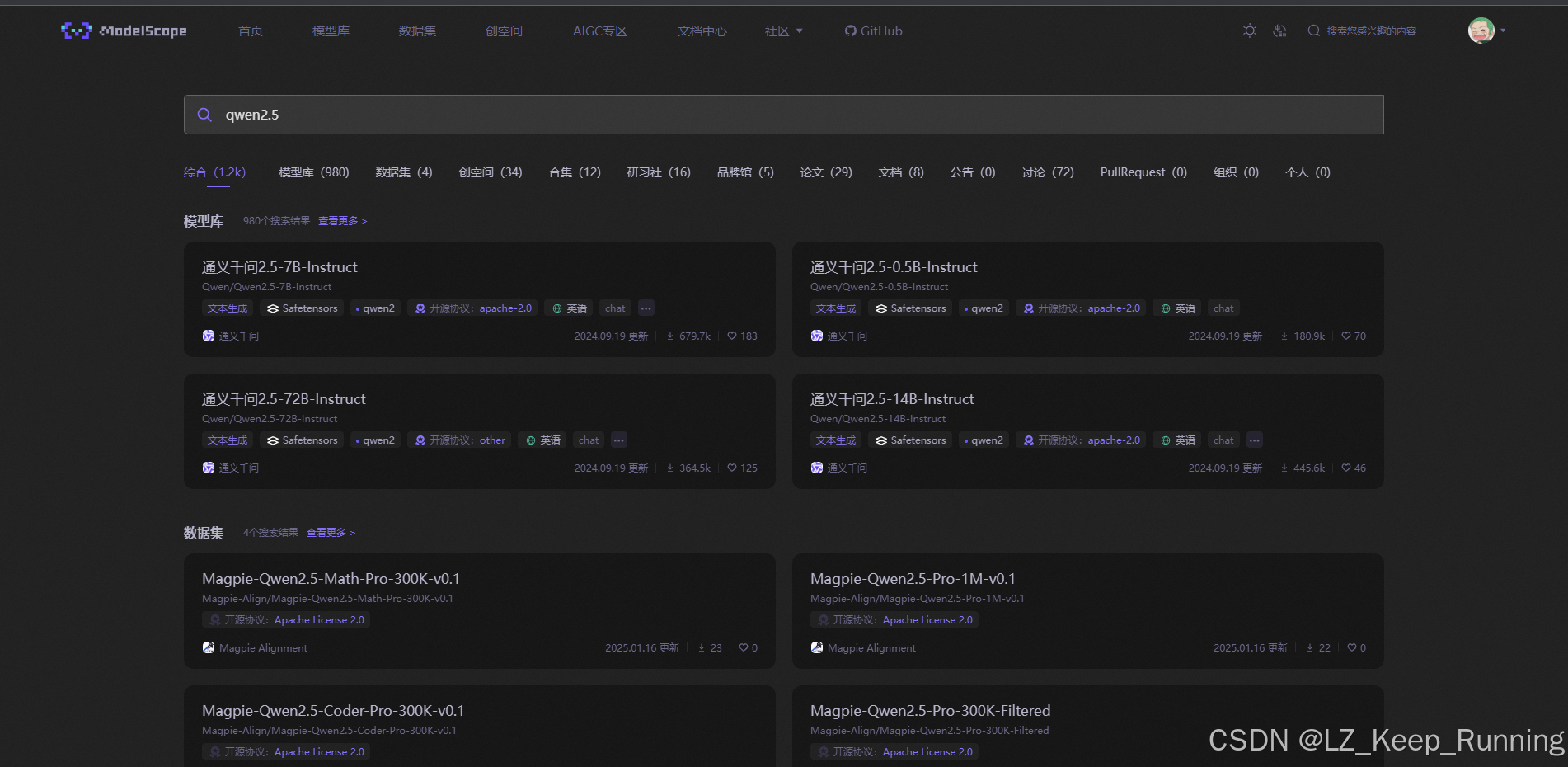Open the top-right site search
The image size is (1568, 767).
coord(1362,31)
